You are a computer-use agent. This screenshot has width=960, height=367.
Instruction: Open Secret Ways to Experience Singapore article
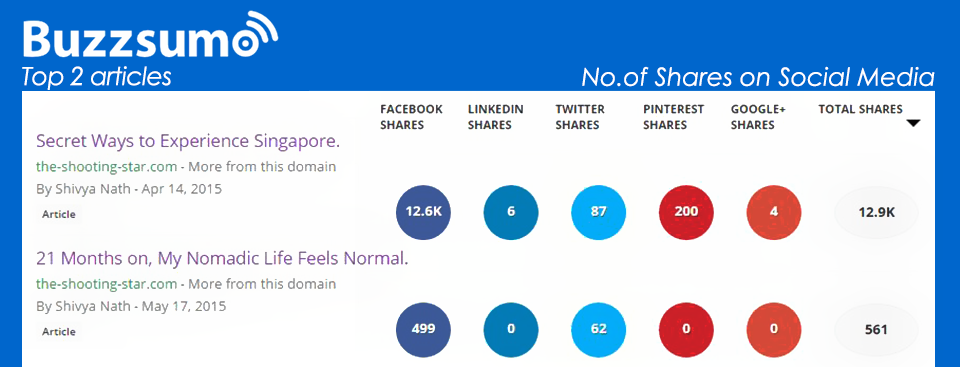(x=188, y=142)
